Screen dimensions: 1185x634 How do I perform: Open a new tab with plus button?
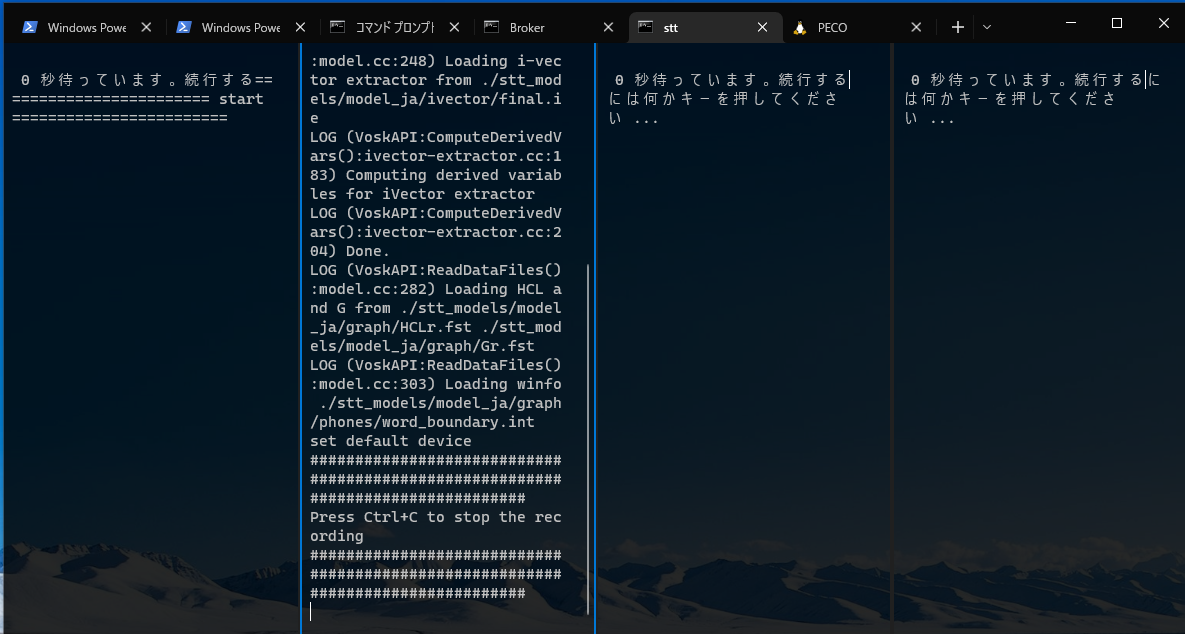(958, 27)
